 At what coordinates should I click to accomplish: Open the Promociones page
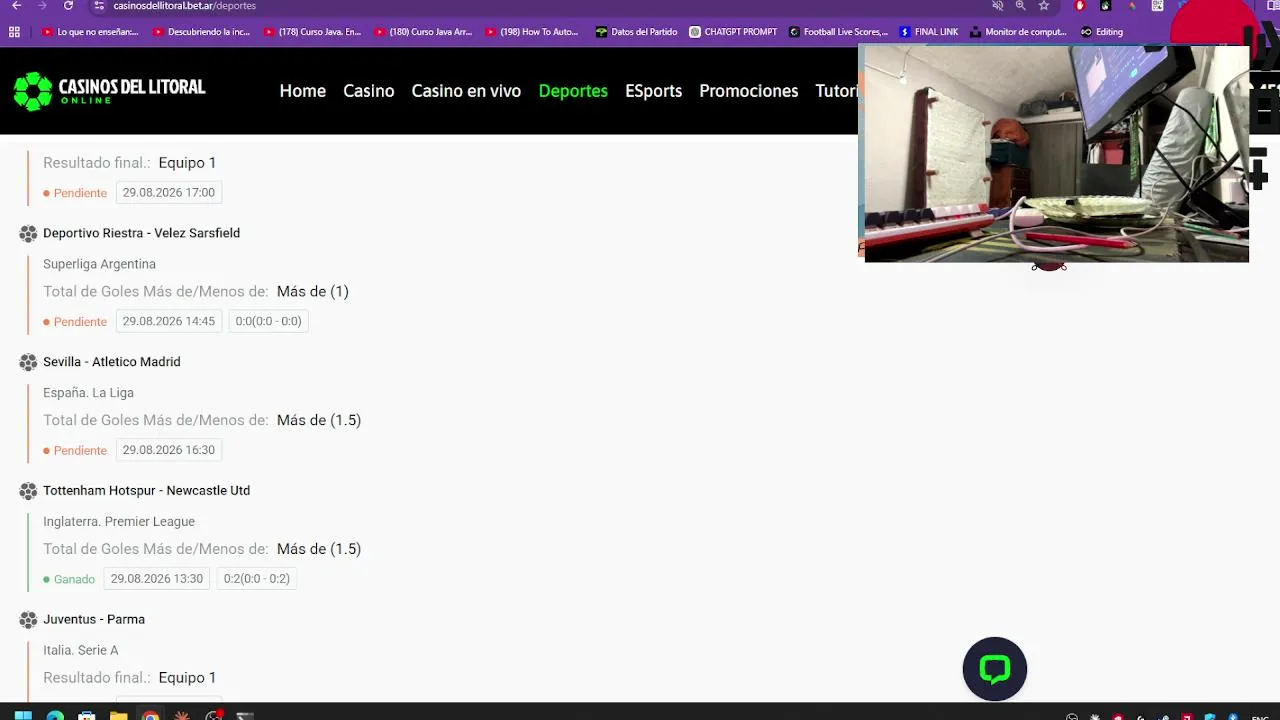pos(749,91)
